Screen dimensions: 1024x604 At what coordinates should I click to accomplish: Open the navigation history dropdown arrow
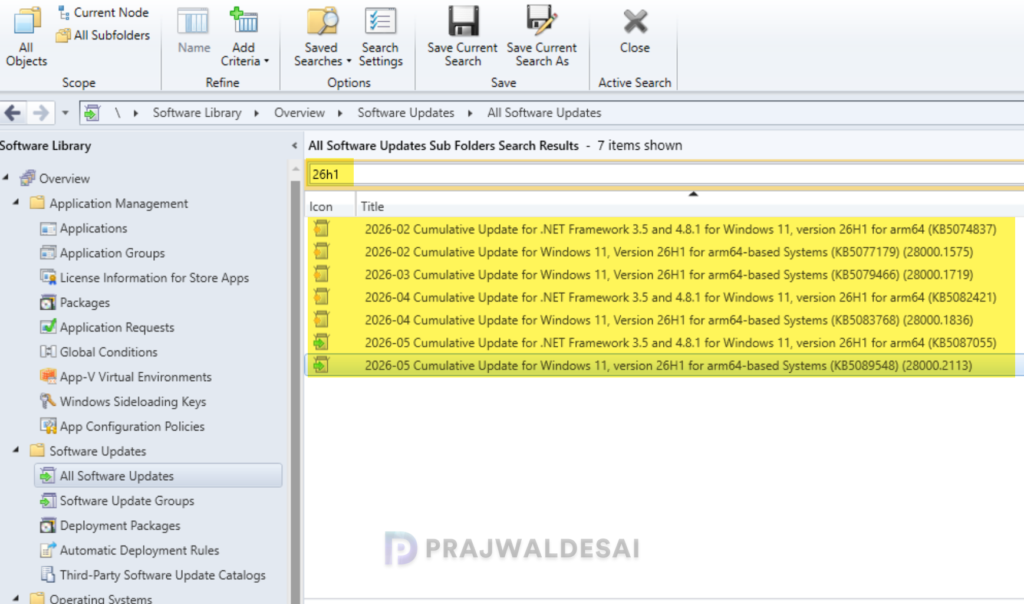pyautogui.click(x=65, y=113)
